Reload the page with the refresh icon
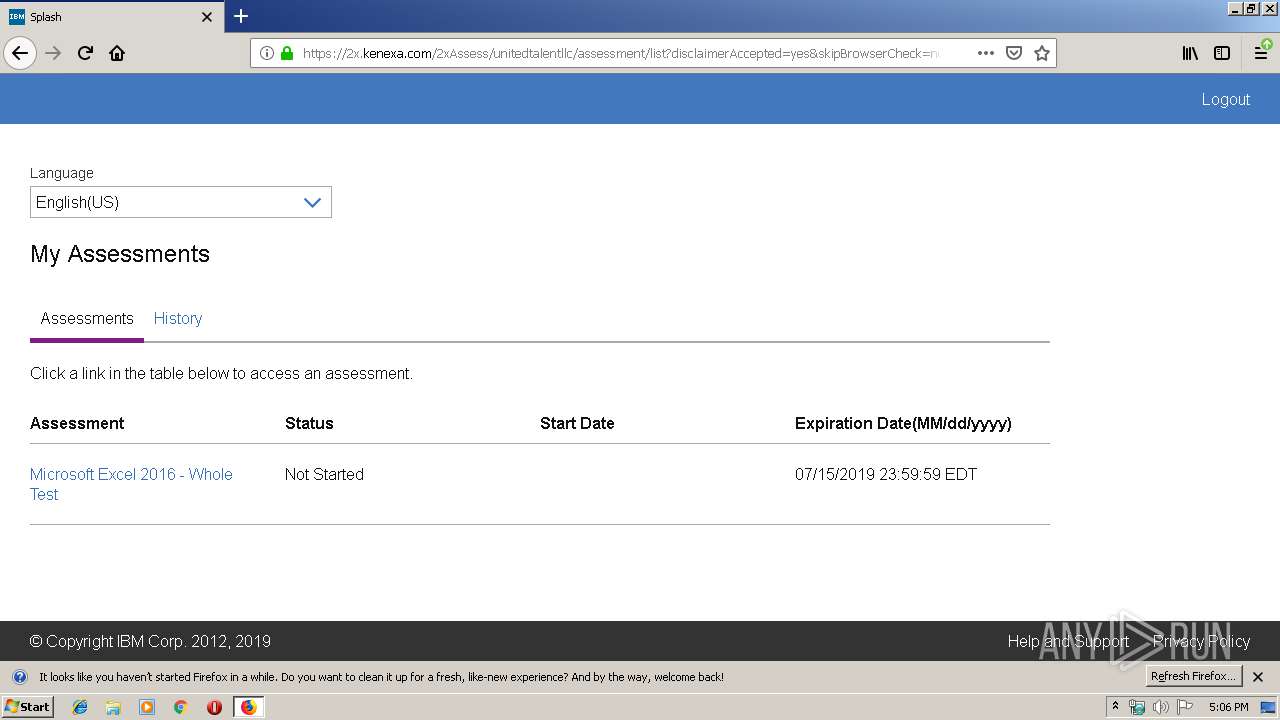This screenshot has width=1280, height=720. pos(85,53)
